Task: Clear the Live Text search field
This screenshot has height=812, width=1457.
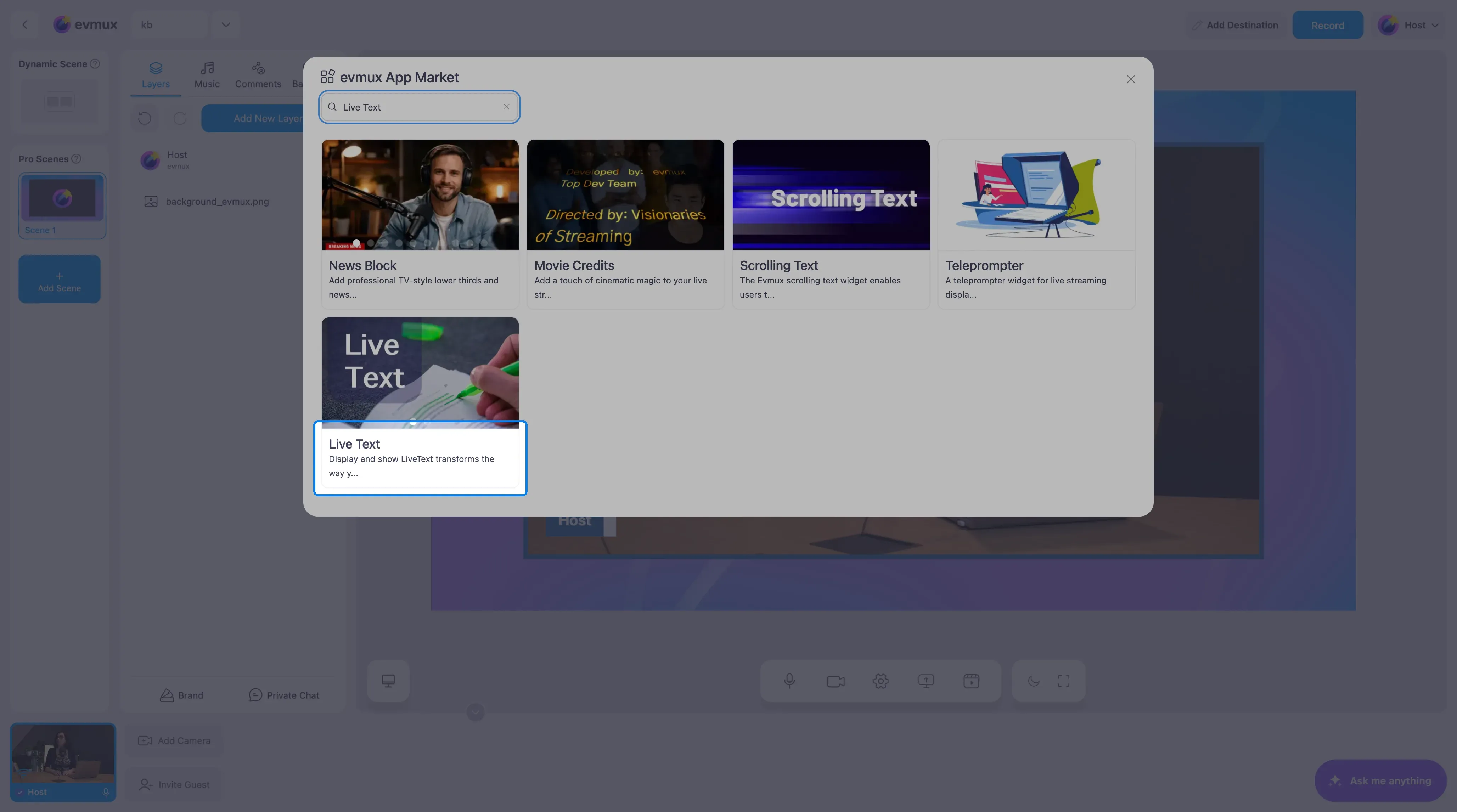Action: click(x=506, y=107)
